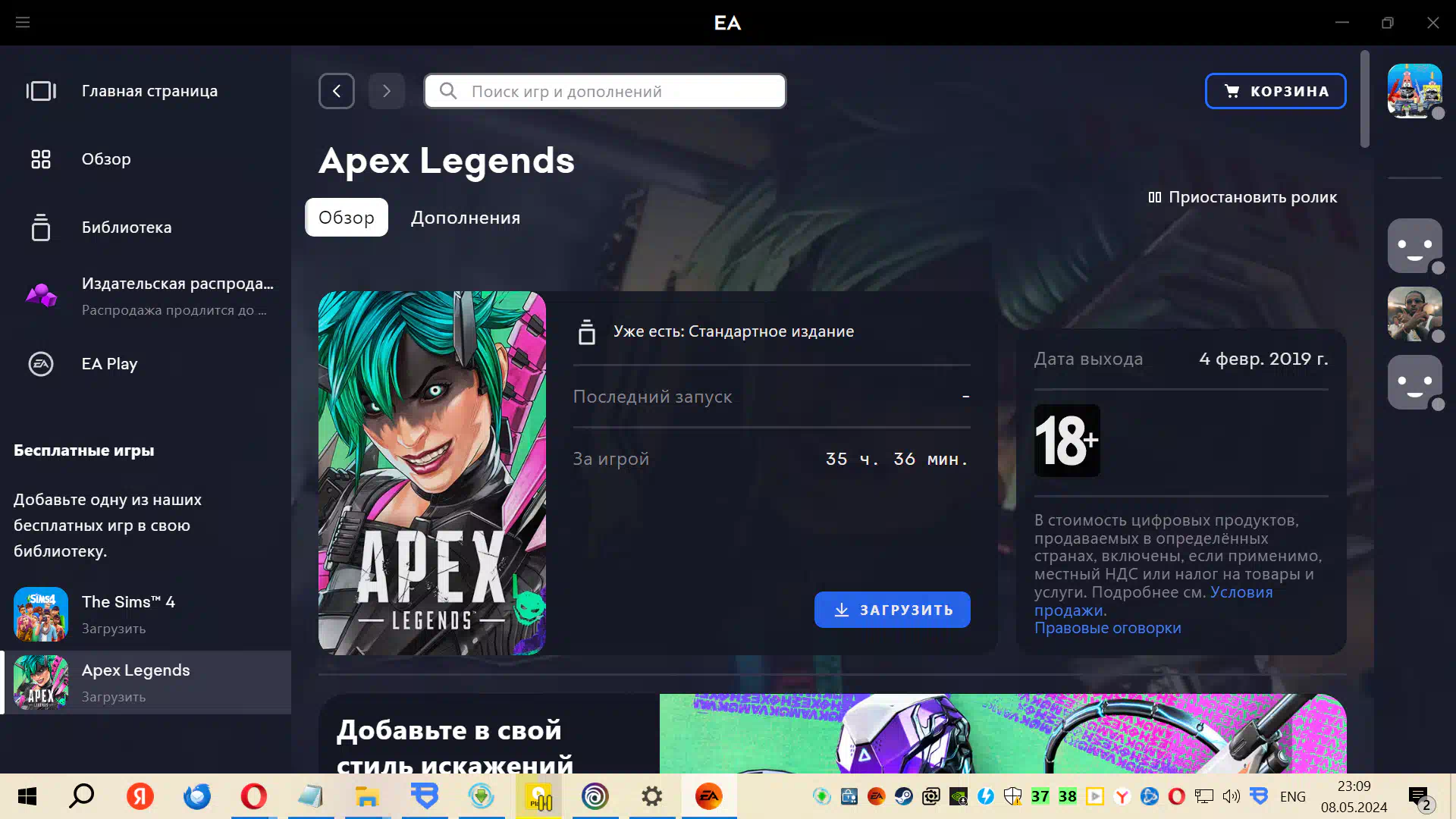Click the Главная страница sidebar icon
Image resolution: width=1456 pixels, height=819 pixels.
pyautogui.click(x=41, y=91)
